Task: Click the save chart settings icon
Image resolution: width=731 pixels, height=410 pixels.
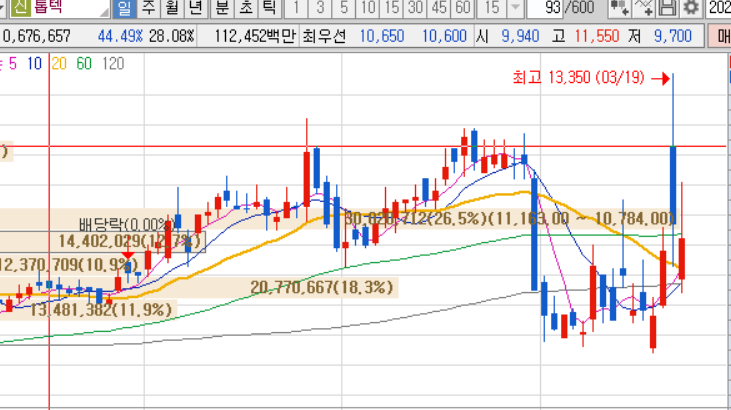Action: coord(668,7)
